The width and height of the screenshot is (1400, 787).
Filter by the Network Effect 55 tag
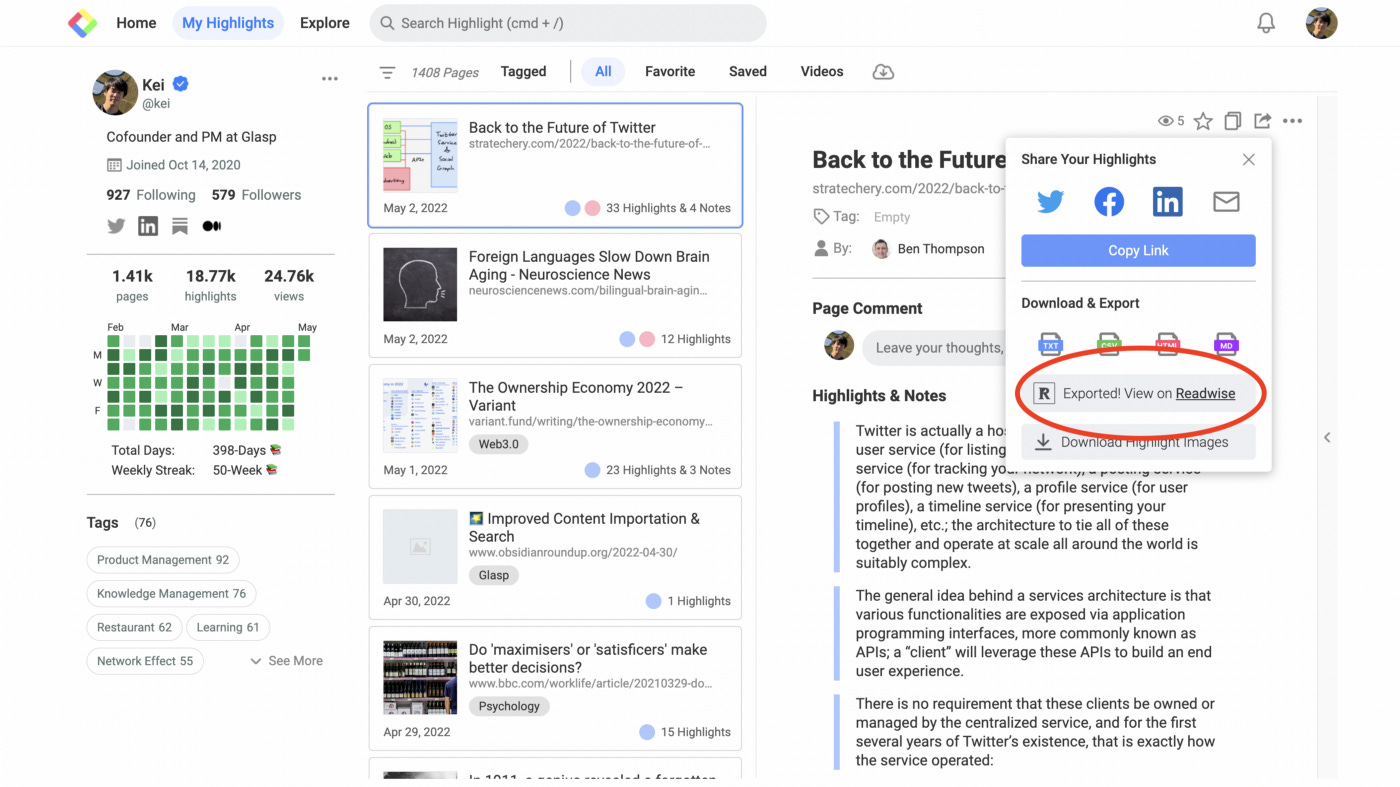coord(145,661)
